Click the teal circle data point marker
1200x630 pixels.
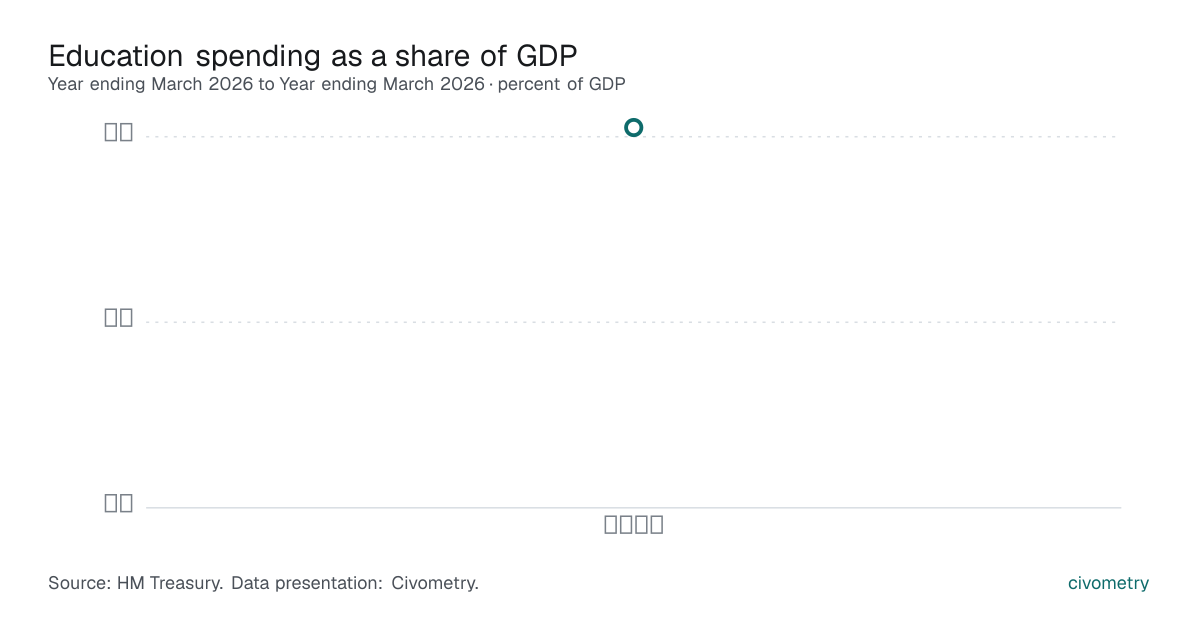(x=633, y=127)
